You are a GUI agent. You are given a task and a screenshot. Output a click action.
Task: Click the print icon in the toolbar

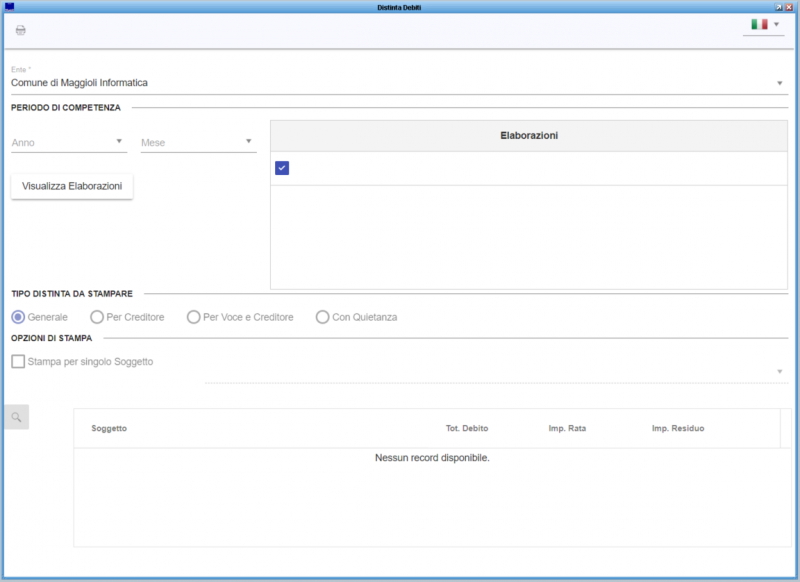[20, 30]
